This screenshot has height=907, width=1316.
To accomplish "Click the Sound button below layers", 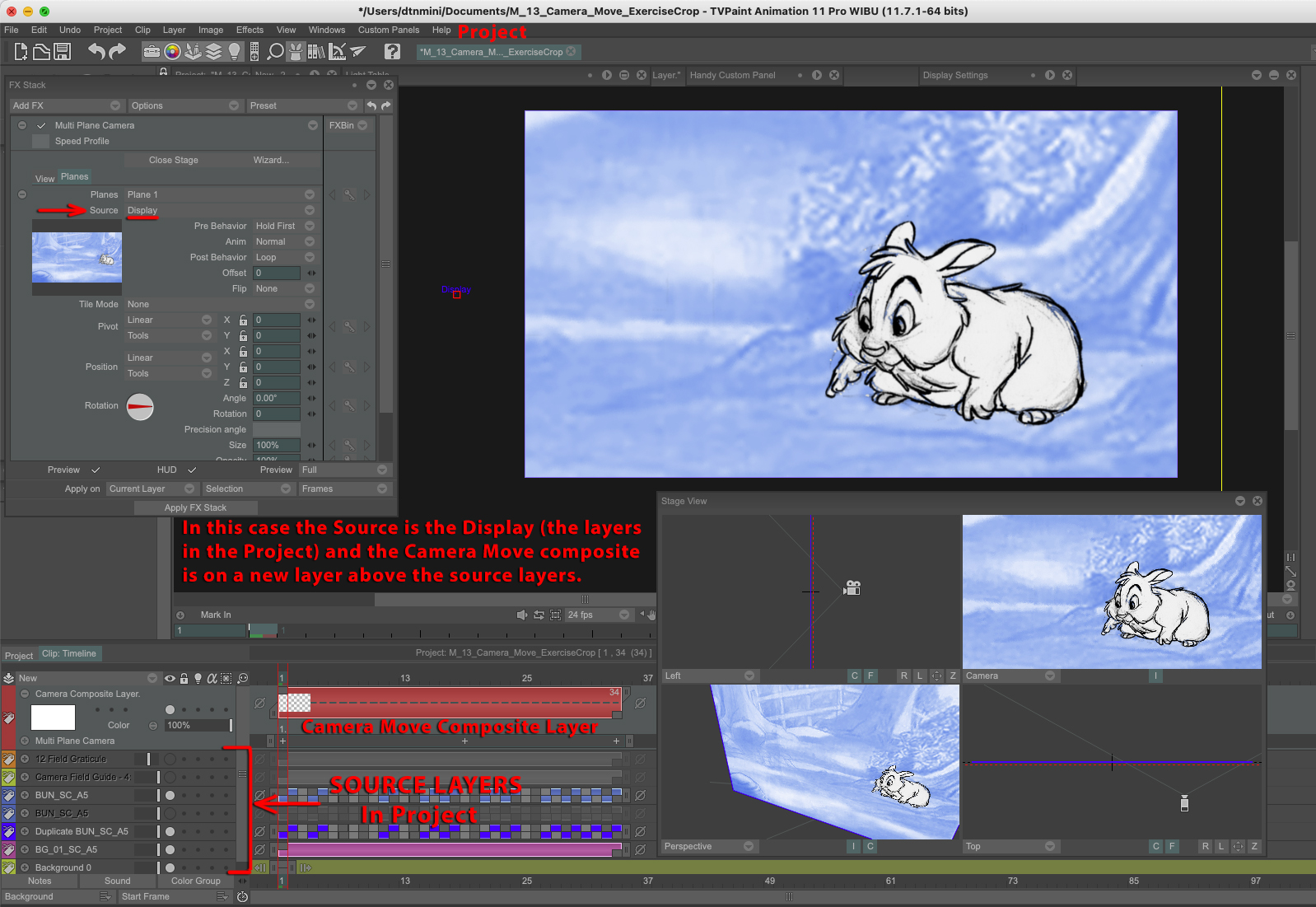I will tap(118, 881).
